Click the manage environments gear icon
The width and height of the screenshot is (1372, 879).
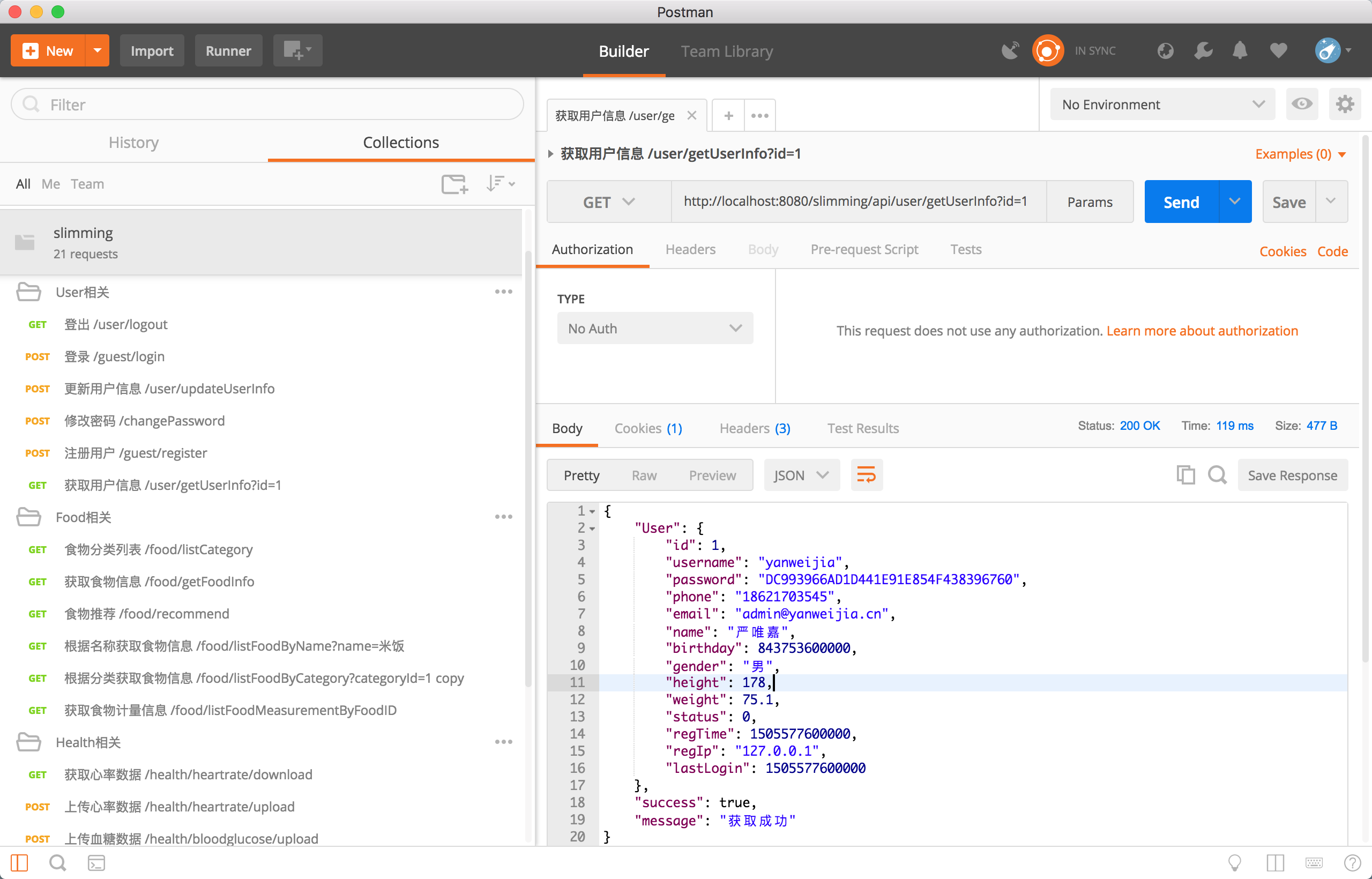click(x=1345, y=104)
